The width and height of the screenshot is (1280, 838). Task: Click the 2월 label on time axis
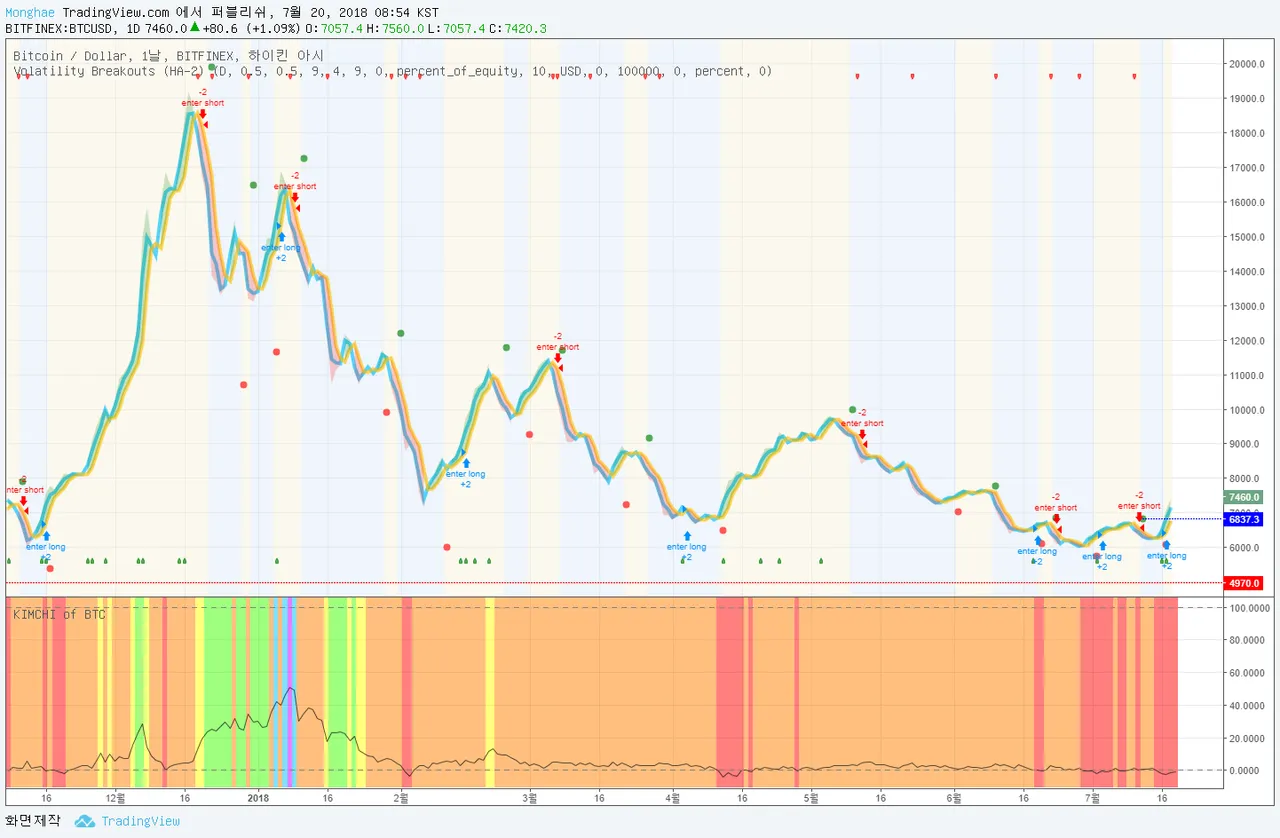pyautogui.click(x=401, y=798)
